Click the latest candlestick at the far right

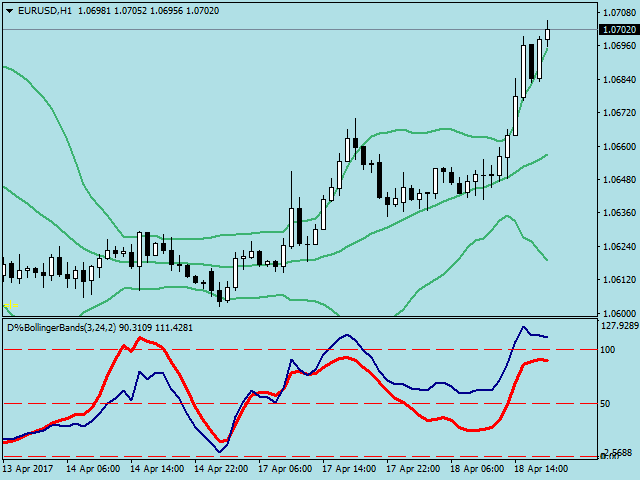point(547,34)
